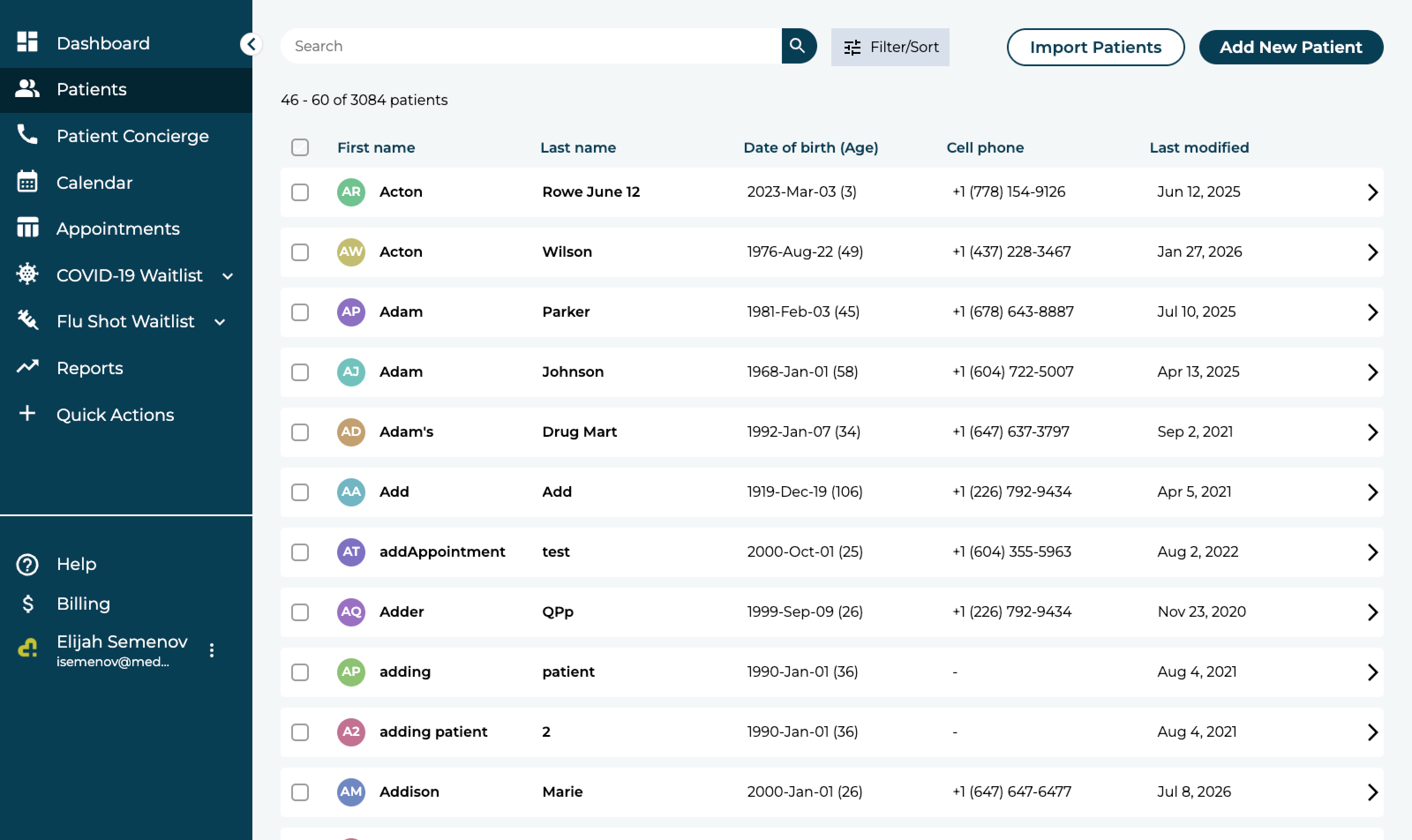Open the user menu three-dot icon
Viewport: 1412px width, 840px height.
212,650
